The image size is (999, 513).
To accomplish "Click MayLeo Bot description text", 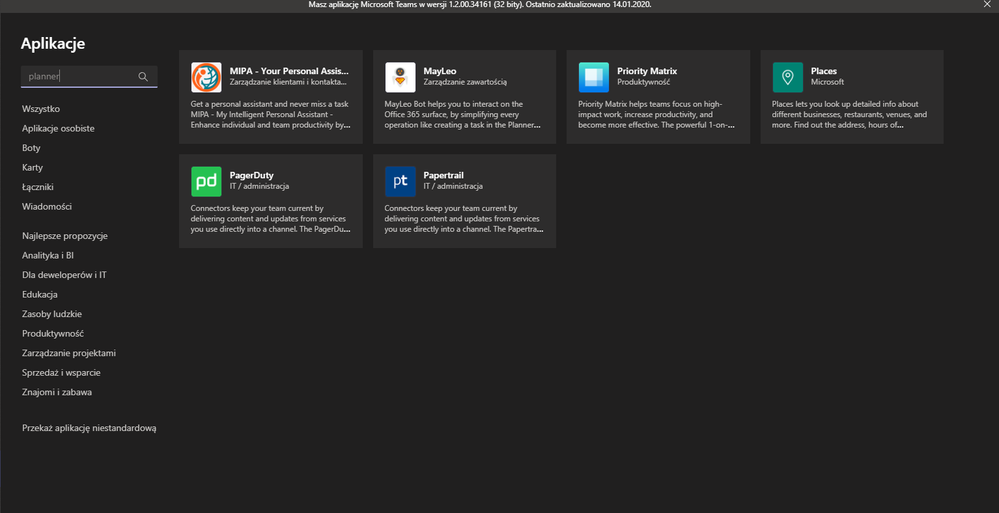I will [464, 115].
